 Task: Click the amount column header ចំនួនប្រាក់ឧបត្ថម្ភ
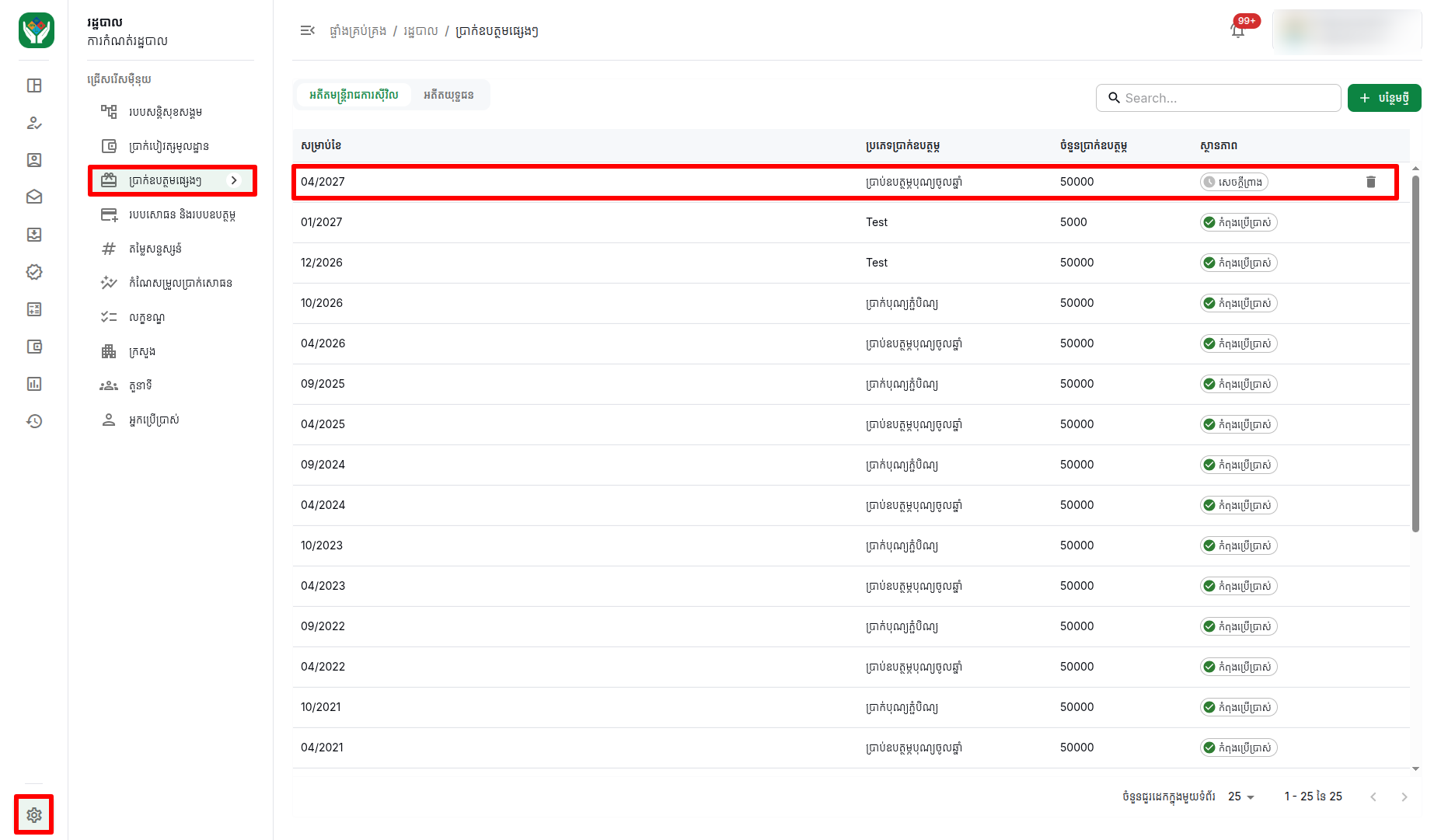(1094, 145)
